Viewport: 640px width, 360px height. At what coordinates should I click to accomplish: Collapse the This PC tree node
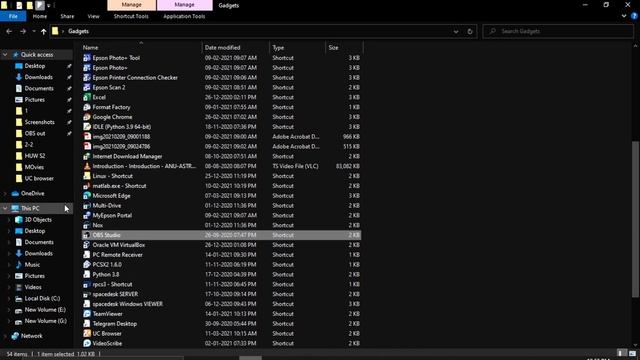pyautogui.click(x=5, y=208)
